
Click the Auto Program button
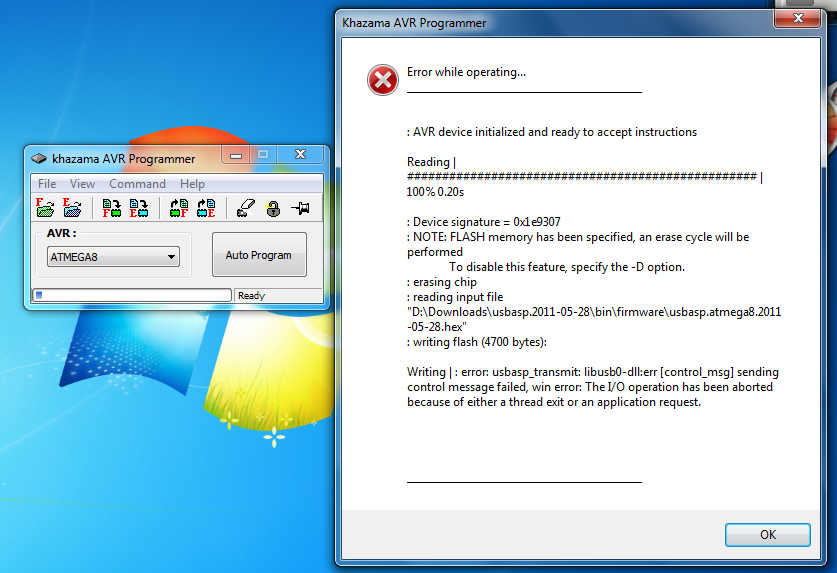coord(259,255)
